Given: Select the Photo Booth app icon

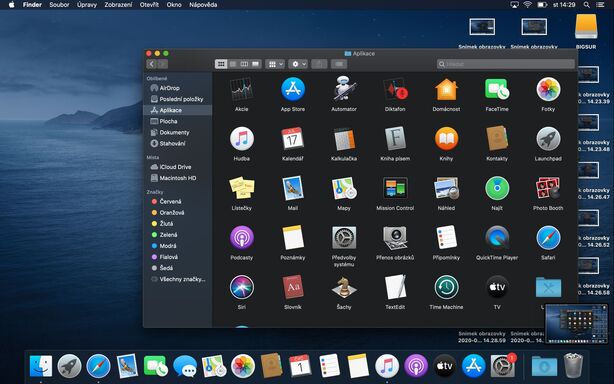Looking at the screenshot, I should coord(548,188).
